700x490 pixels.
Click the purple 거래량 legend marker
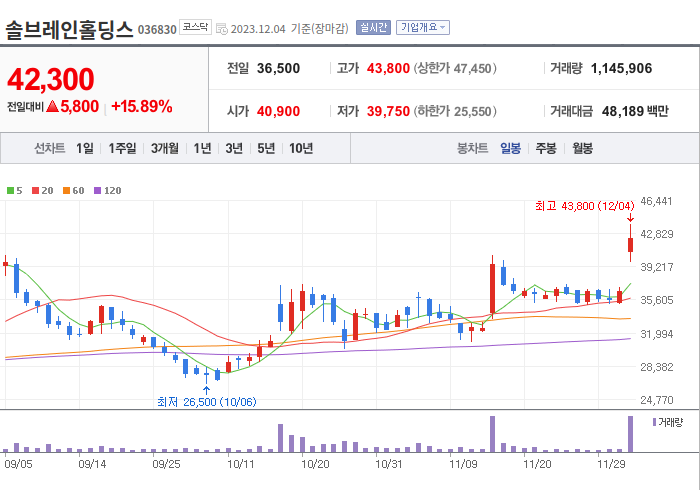tap(654, 422)
